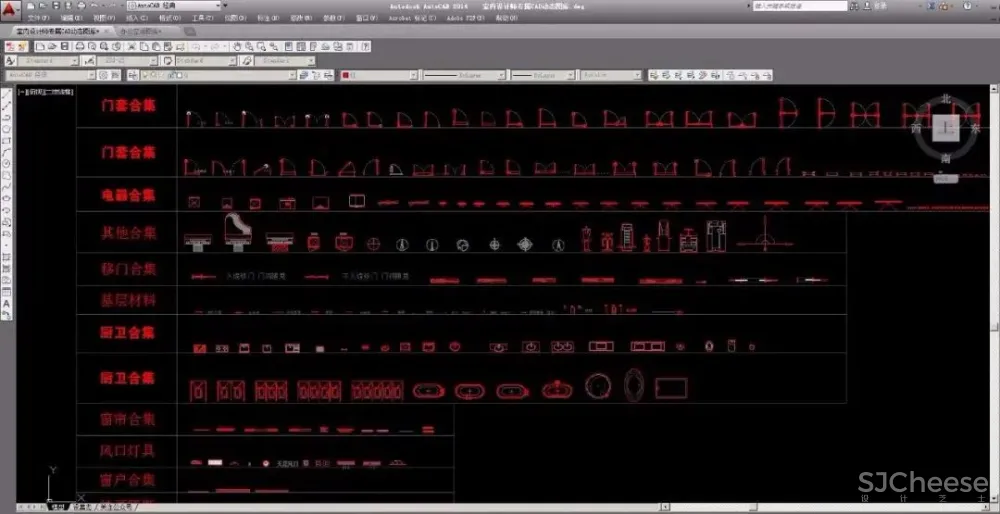Open the File menu (文件)

click(37, 18)
